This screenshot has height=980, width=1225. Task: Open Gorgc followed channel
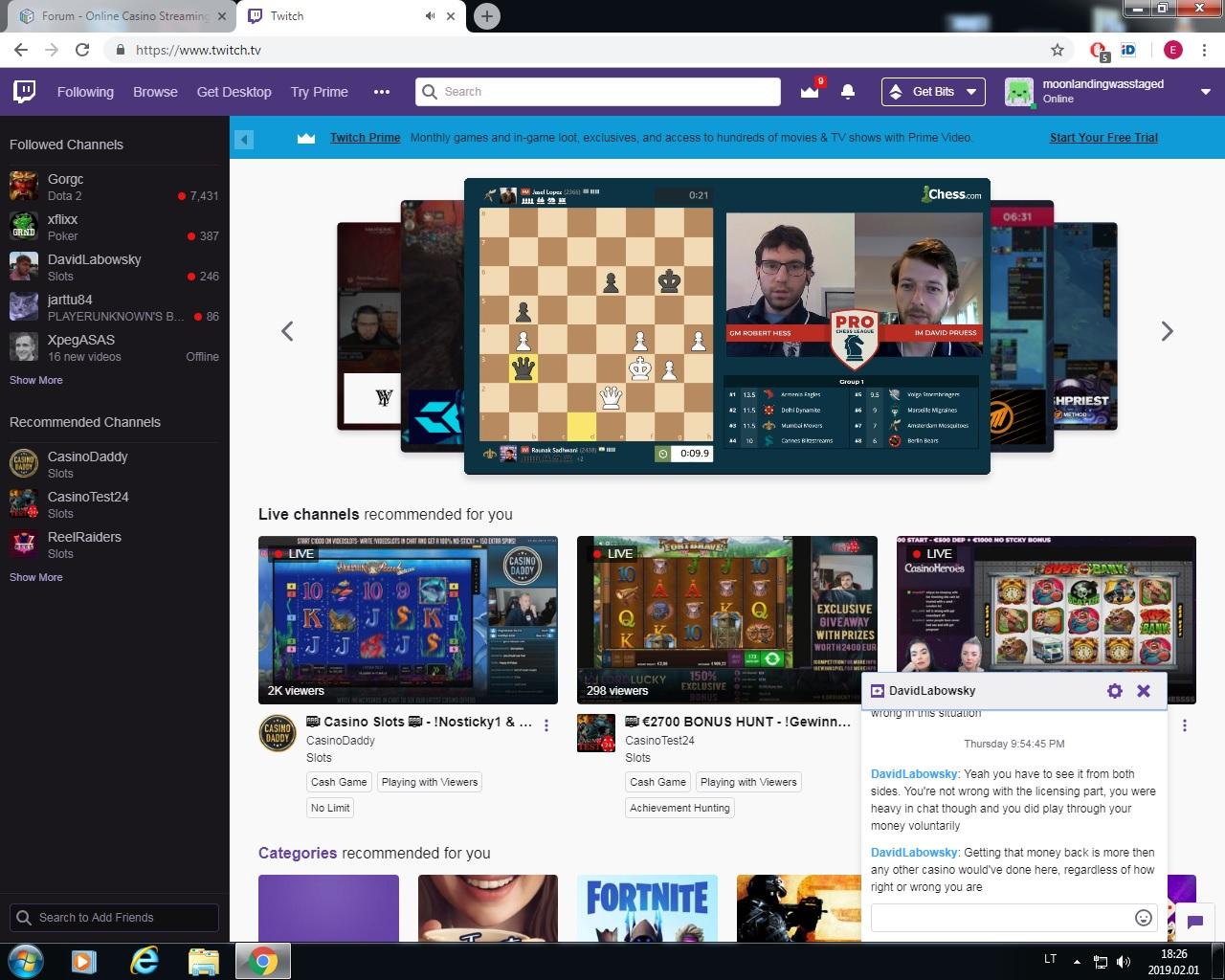[x=115, y=187]
